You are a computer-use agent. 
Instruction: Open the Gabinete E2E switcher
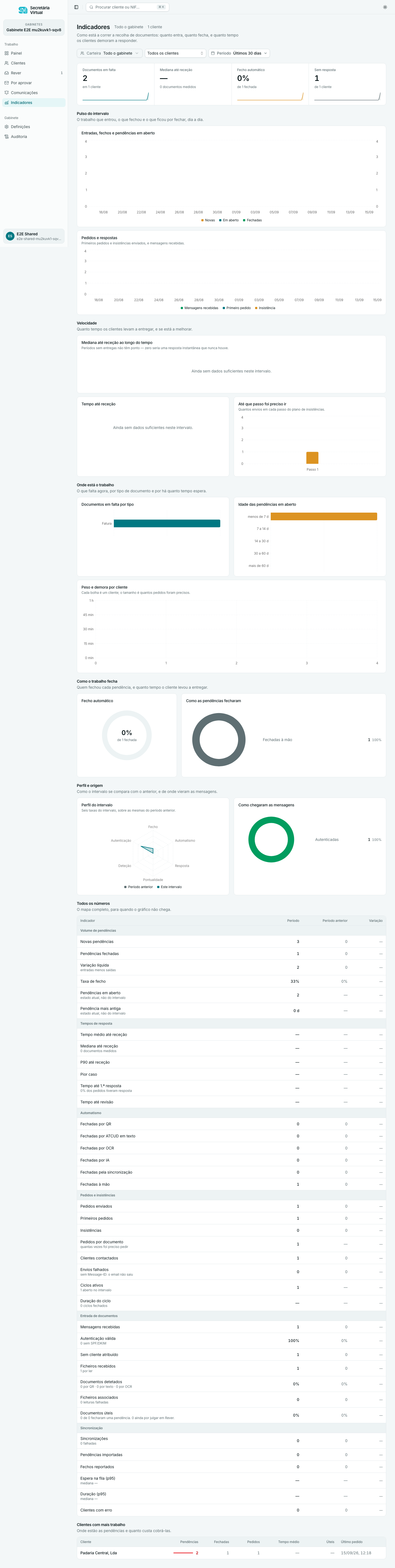pyautogui.click(x=33, y=27)
